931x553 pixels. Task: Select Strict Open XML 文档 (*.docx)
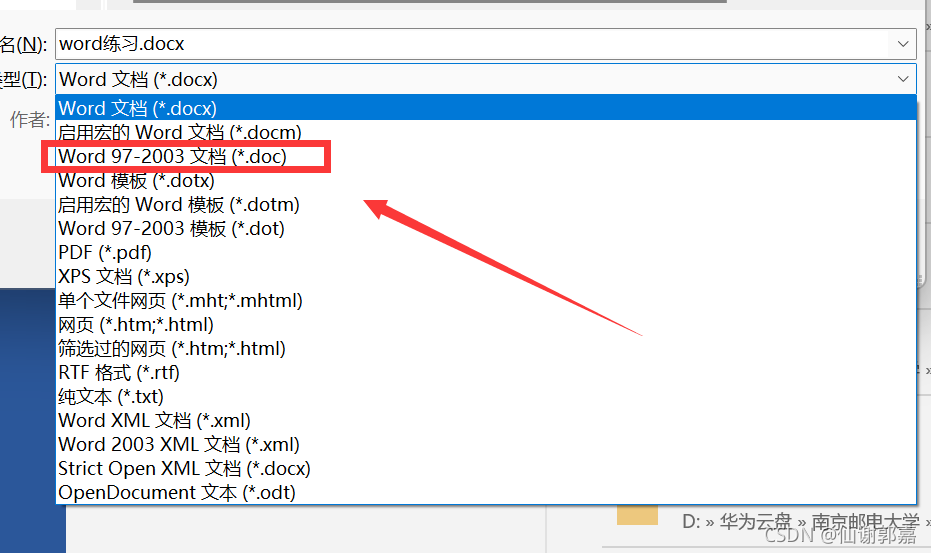[486, 469]
